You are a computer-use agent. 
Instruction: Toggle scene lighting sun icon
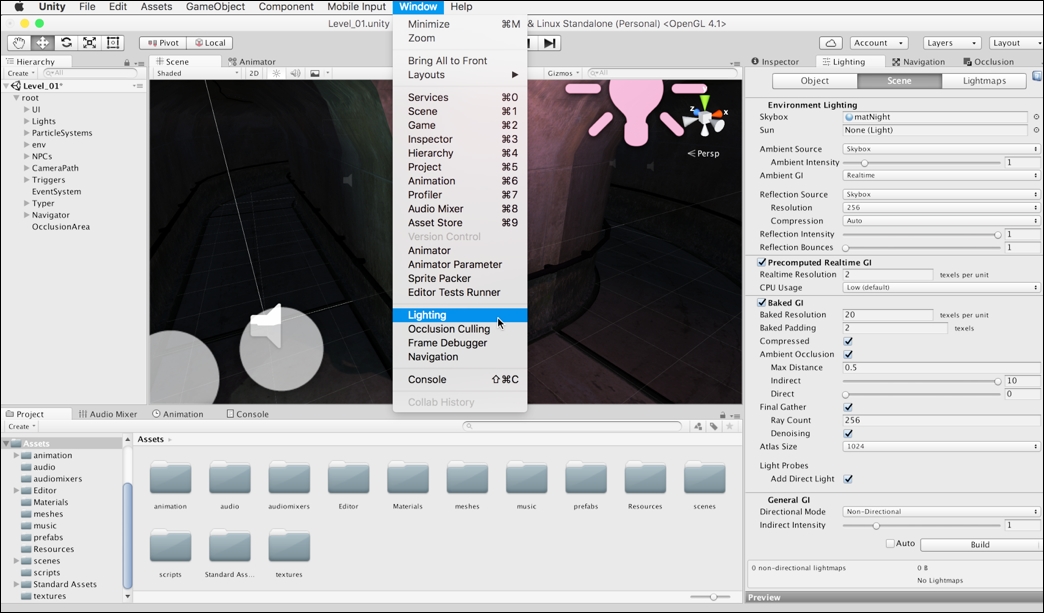click(276, 73)
